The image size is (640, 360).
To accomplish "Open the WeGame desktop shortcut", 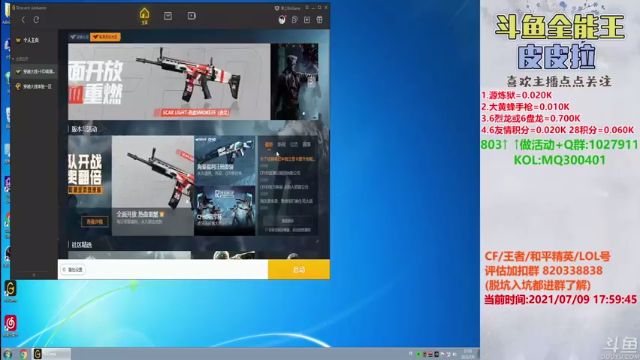I will pyautogui.click(x=10, y=291).
